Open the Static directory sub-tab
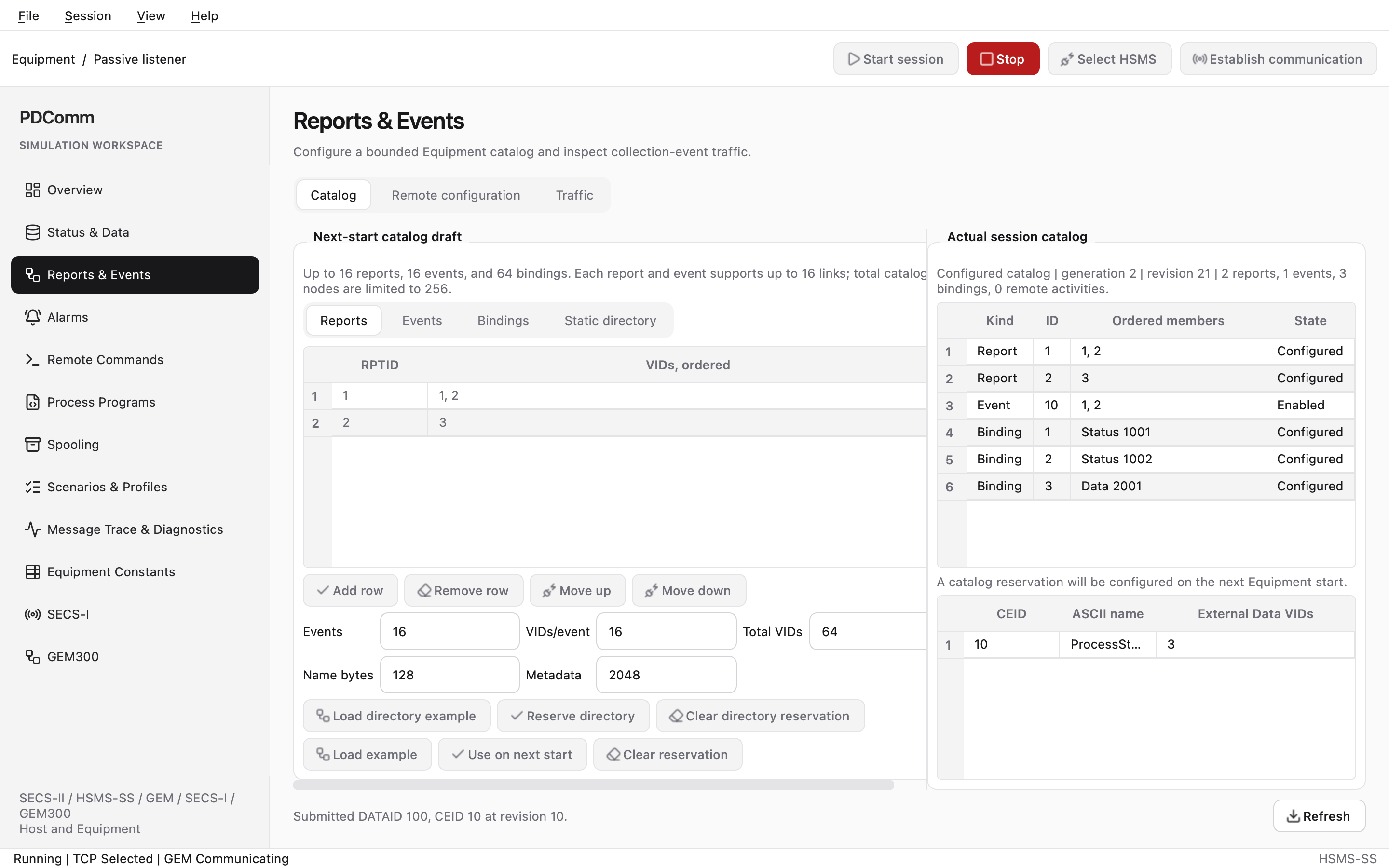1389x868 pixels. (610, 320)
